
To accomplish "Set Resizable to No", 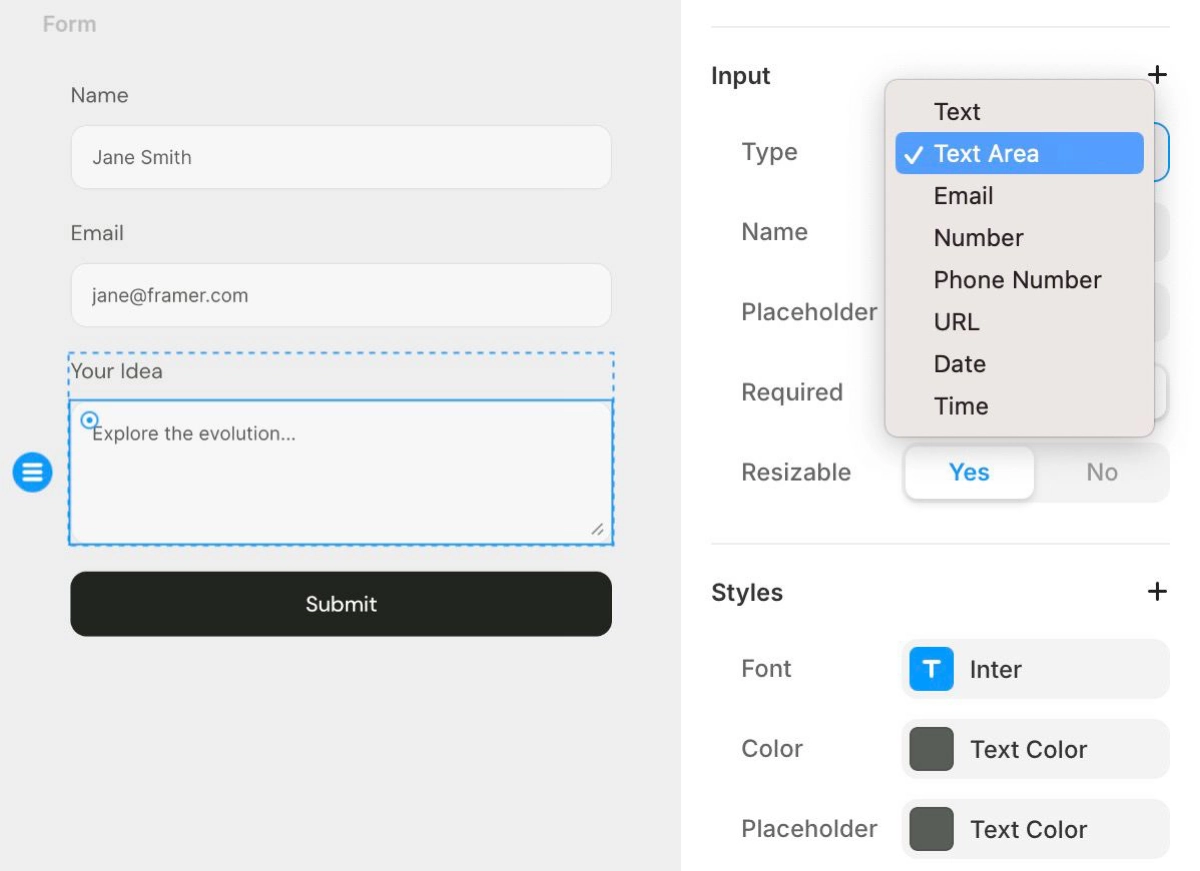I will (1101, 473).
